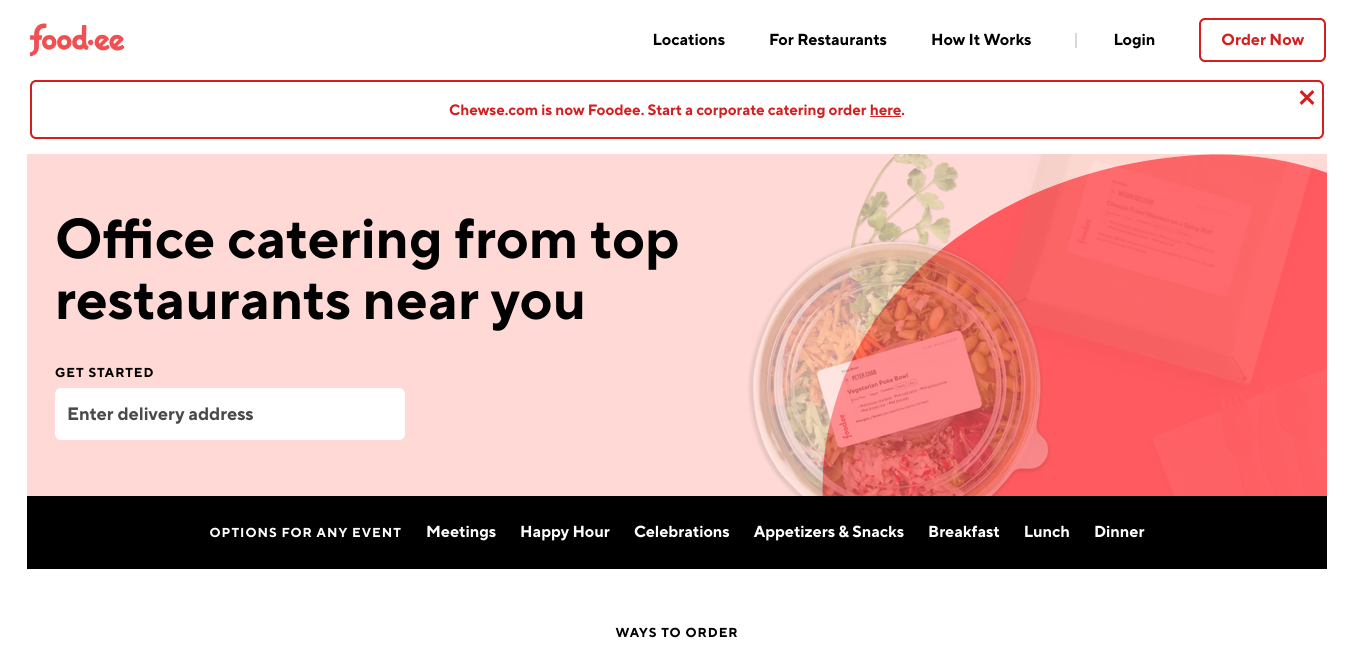The width and height of the screenshot is (1366, 651).
Task: Click the Login link
Action: tap(1134, 40)
